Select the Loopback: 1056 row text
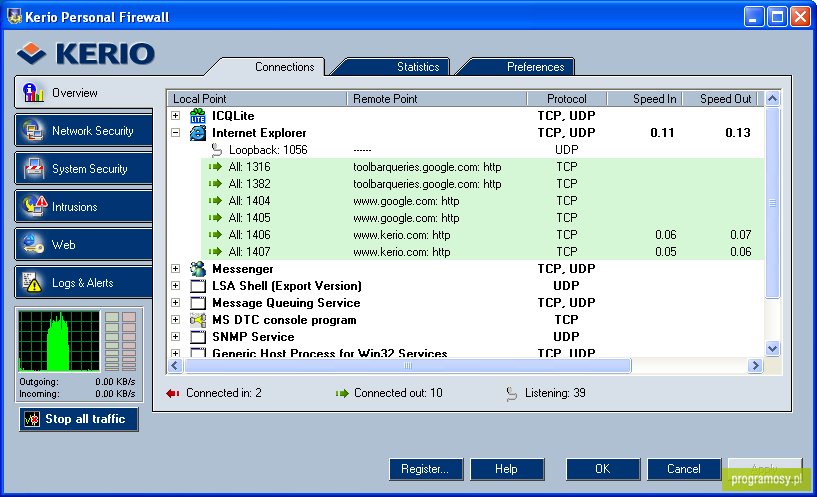 tap(268, 150)
